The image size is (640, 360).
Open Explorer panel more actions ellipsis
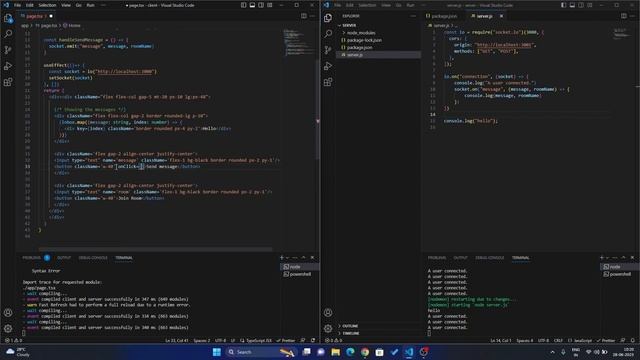point(413,16)
